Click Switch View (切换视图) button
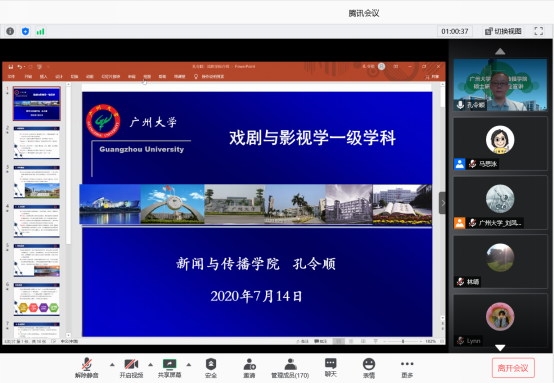This screenshot has width=554, height=383. pyautogui.click(x=503, y=31)
